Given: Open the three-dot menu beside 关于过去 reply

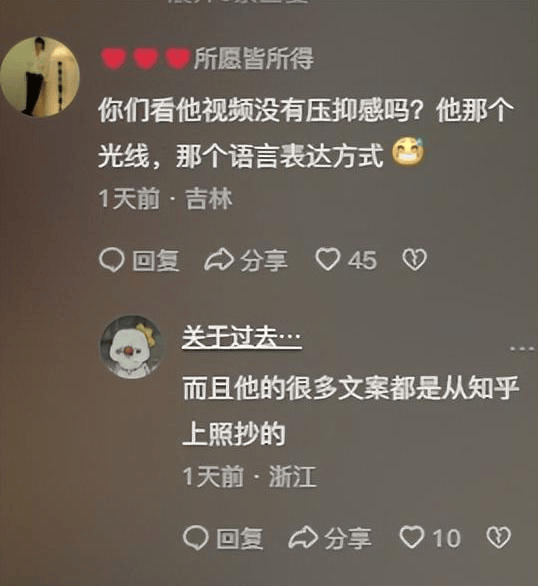Looking at the screenshot, I should pyautogui.click(x=522, y=349).
